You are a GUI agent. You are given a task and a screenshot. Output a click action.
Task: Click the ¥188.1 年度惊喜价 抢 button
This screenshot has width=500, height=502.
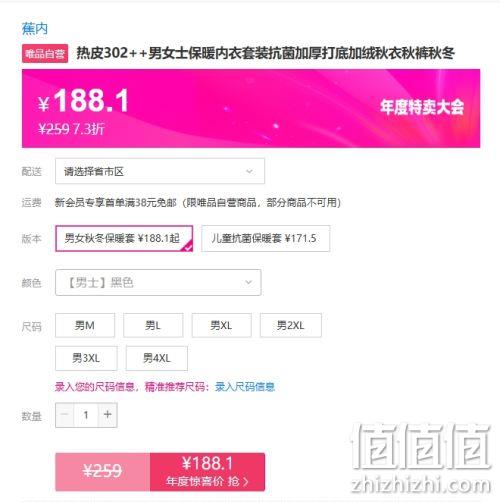click(x=207, y=472)
